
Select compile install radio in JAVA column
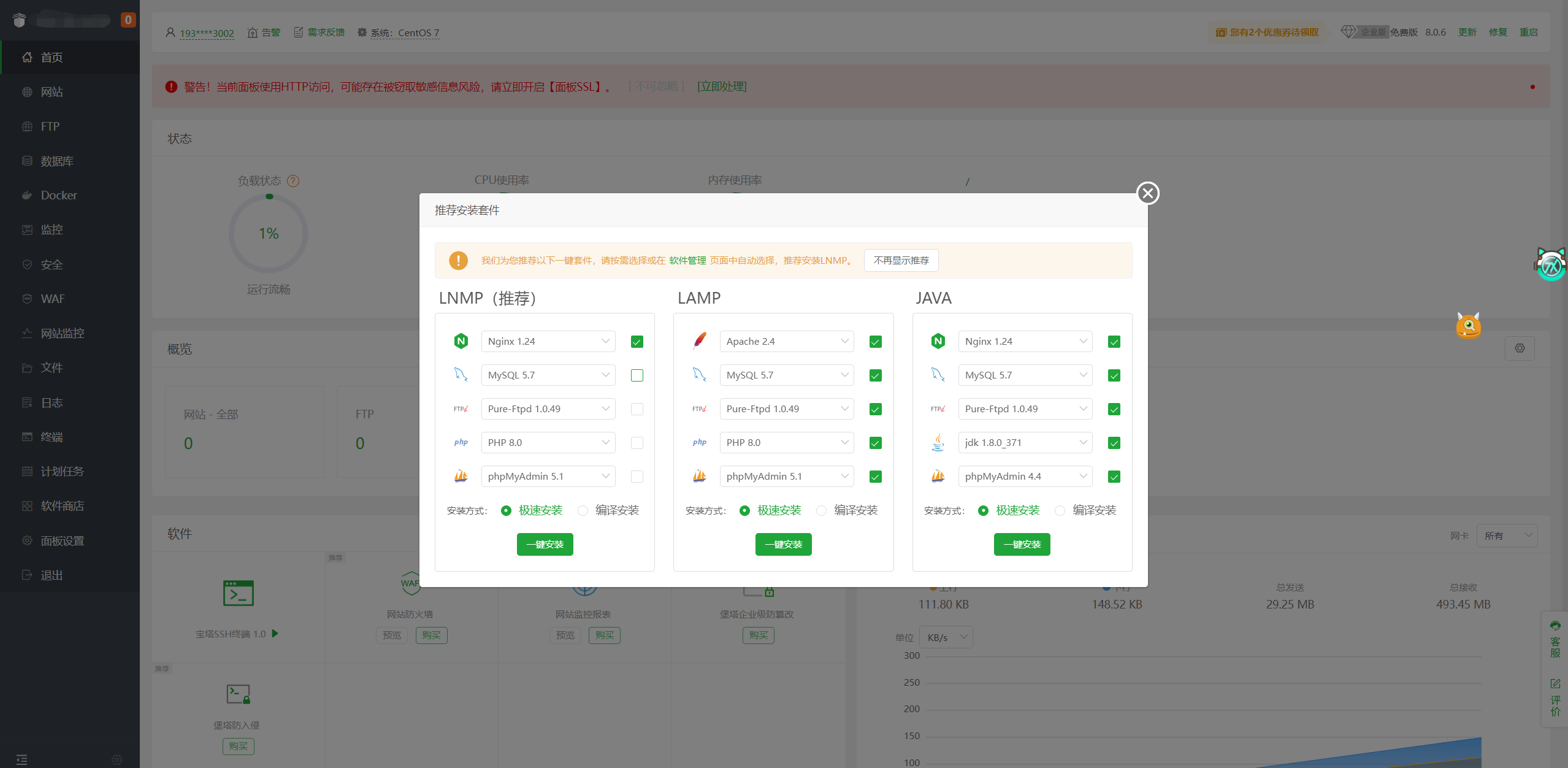(1059, 510)
